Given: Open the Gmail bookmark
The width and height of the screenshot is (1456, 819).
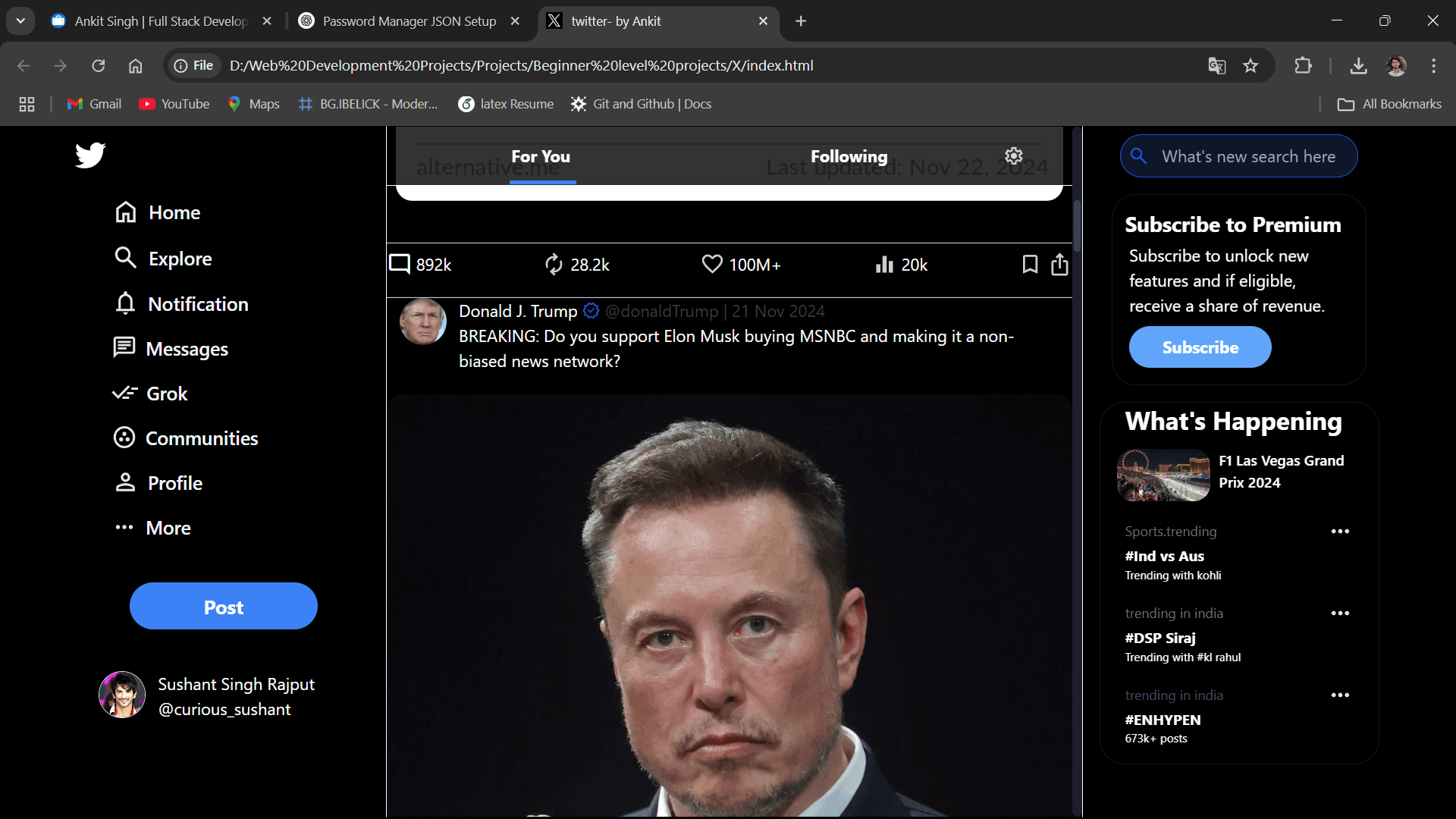Looking at the screenshot, I should (95, 104).
